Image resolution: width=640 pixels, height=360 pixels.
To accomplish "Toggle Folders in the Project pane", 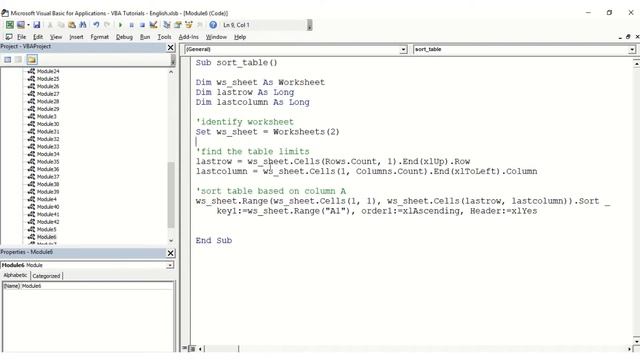I will click(32, 60).
